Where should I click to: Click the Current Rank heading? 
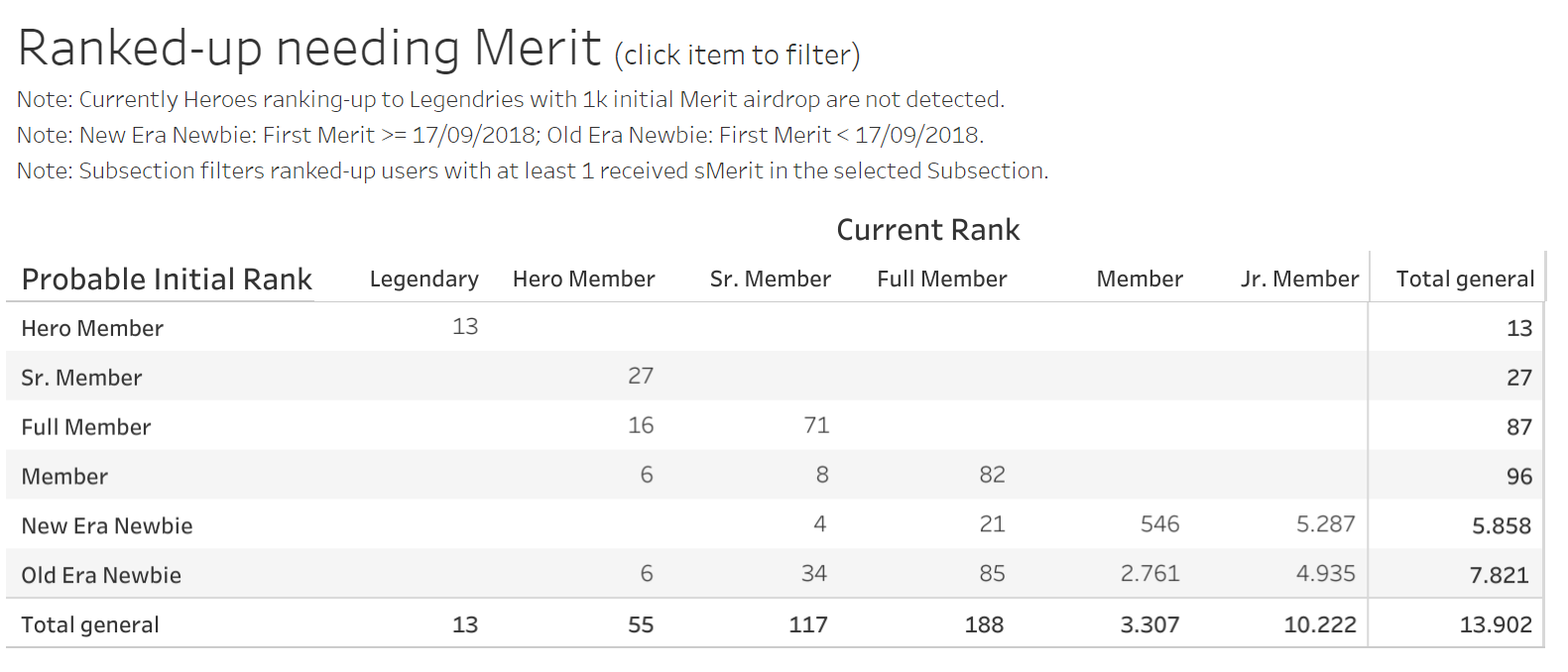(x=928, y=230)
